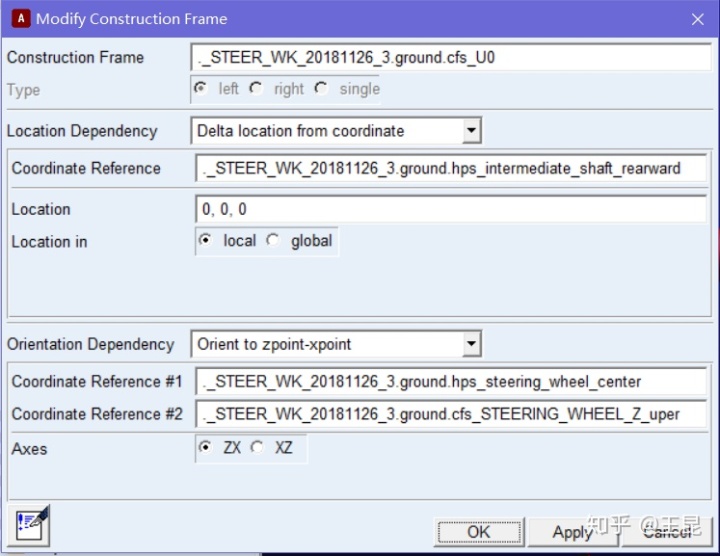
Task: Click the Coordinate Reference input field
Action: pyautogui.click(x=450, y=168)
